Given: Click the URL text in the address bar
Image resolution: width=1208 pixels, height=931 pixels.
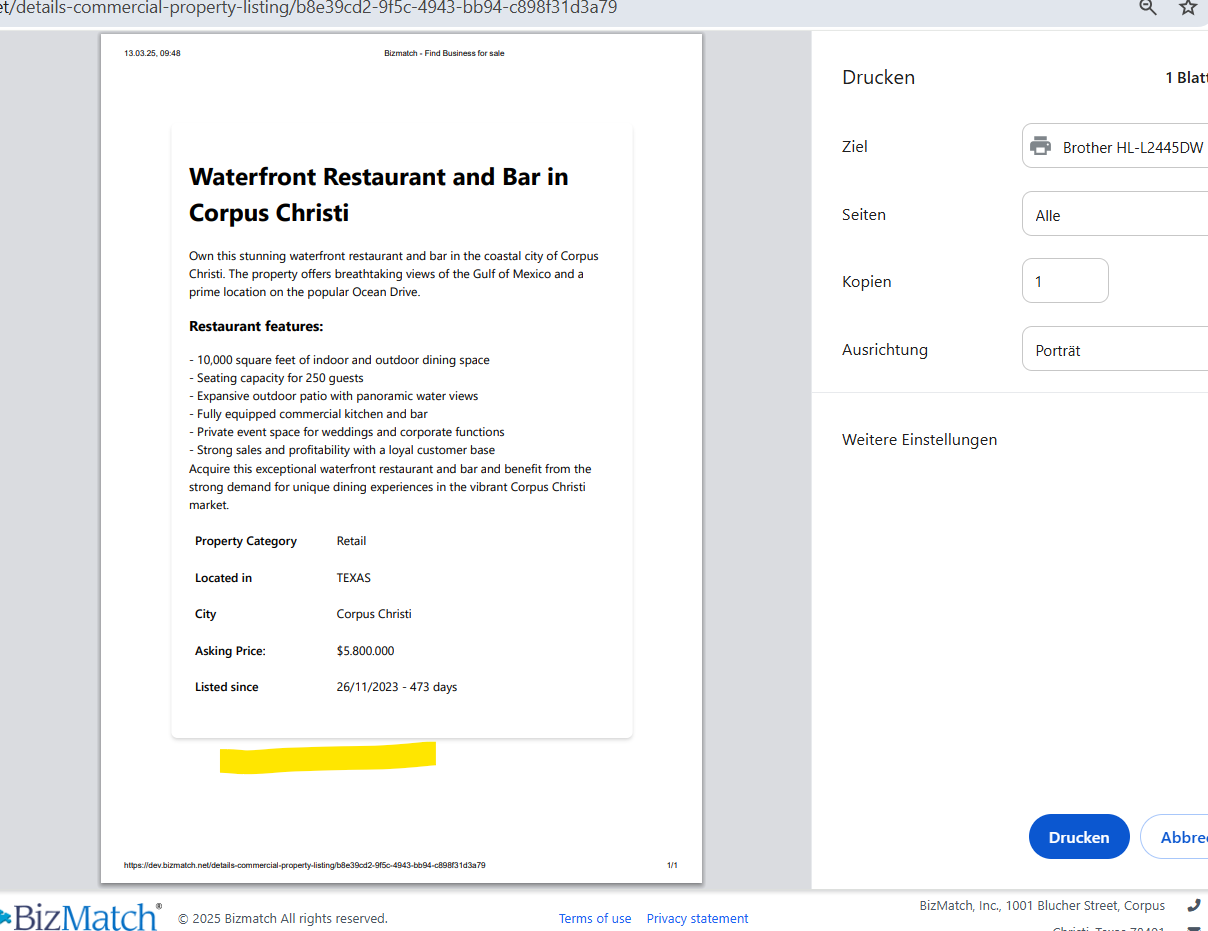Looking at the screenshot, I should click(310, 9).
